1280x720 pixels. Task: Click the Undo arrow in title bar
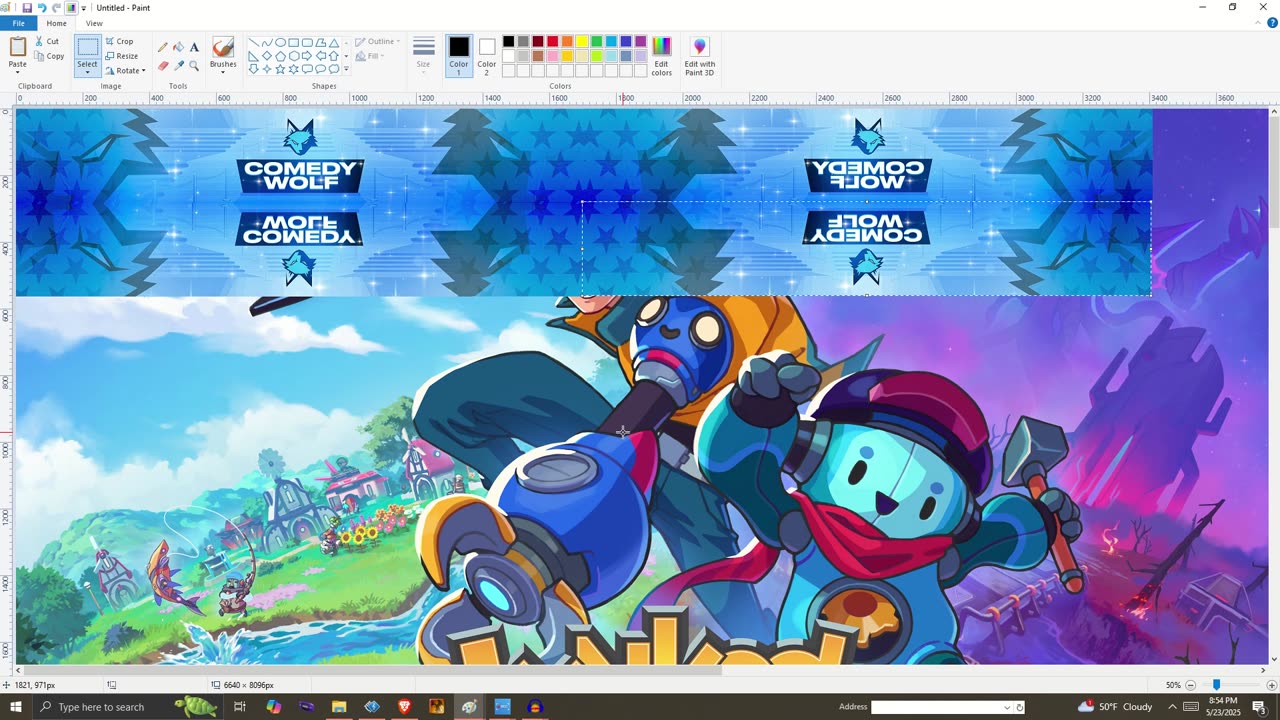(42, 8)
